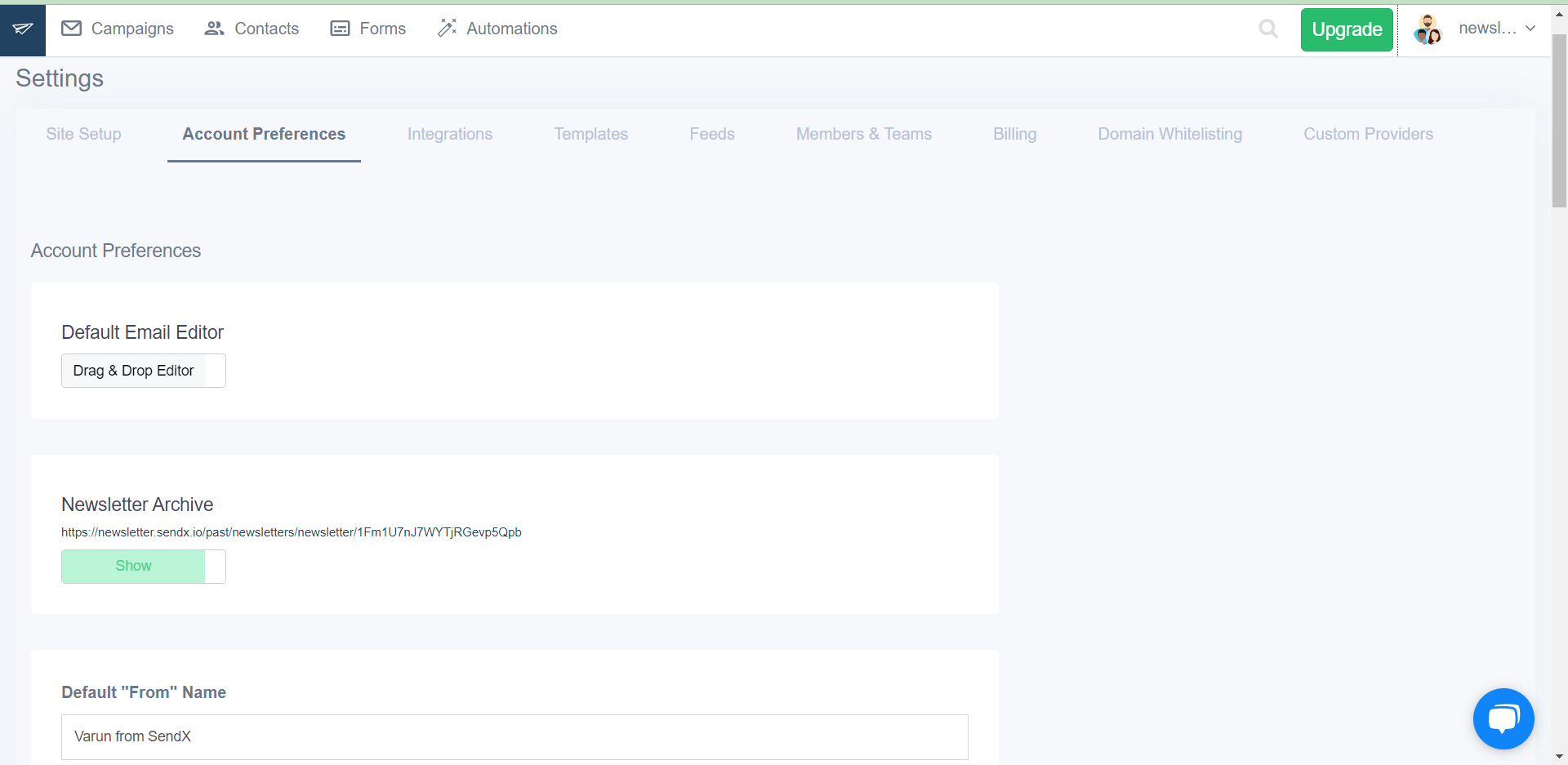The image size is (1568, 765).
Task: Click the Account Preferences section heading
Action: coord(116,251)
